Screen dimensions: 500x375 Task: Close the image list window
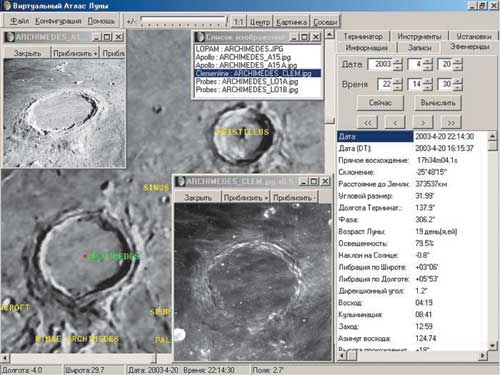click(316, 37)
